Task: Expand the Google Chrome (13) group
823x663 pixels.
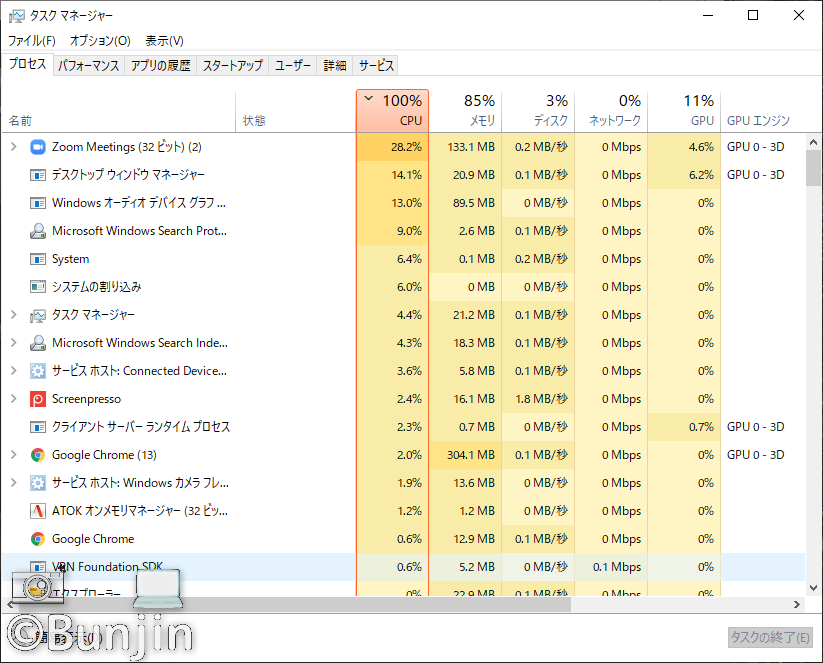Action: (x=14, y=455)
